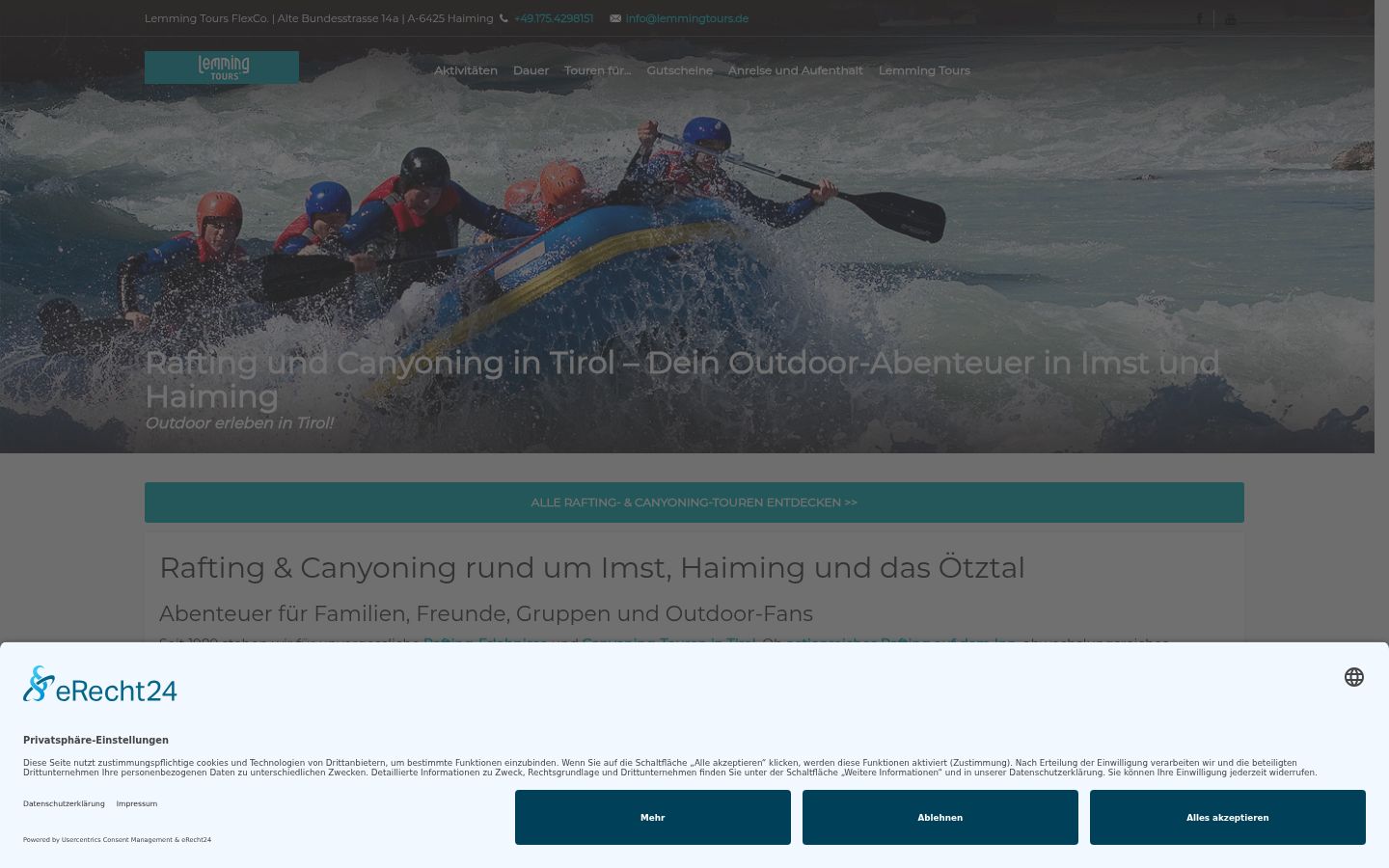Click the Privatsphäre-Einstellungen heading

[x=95, y=740]
